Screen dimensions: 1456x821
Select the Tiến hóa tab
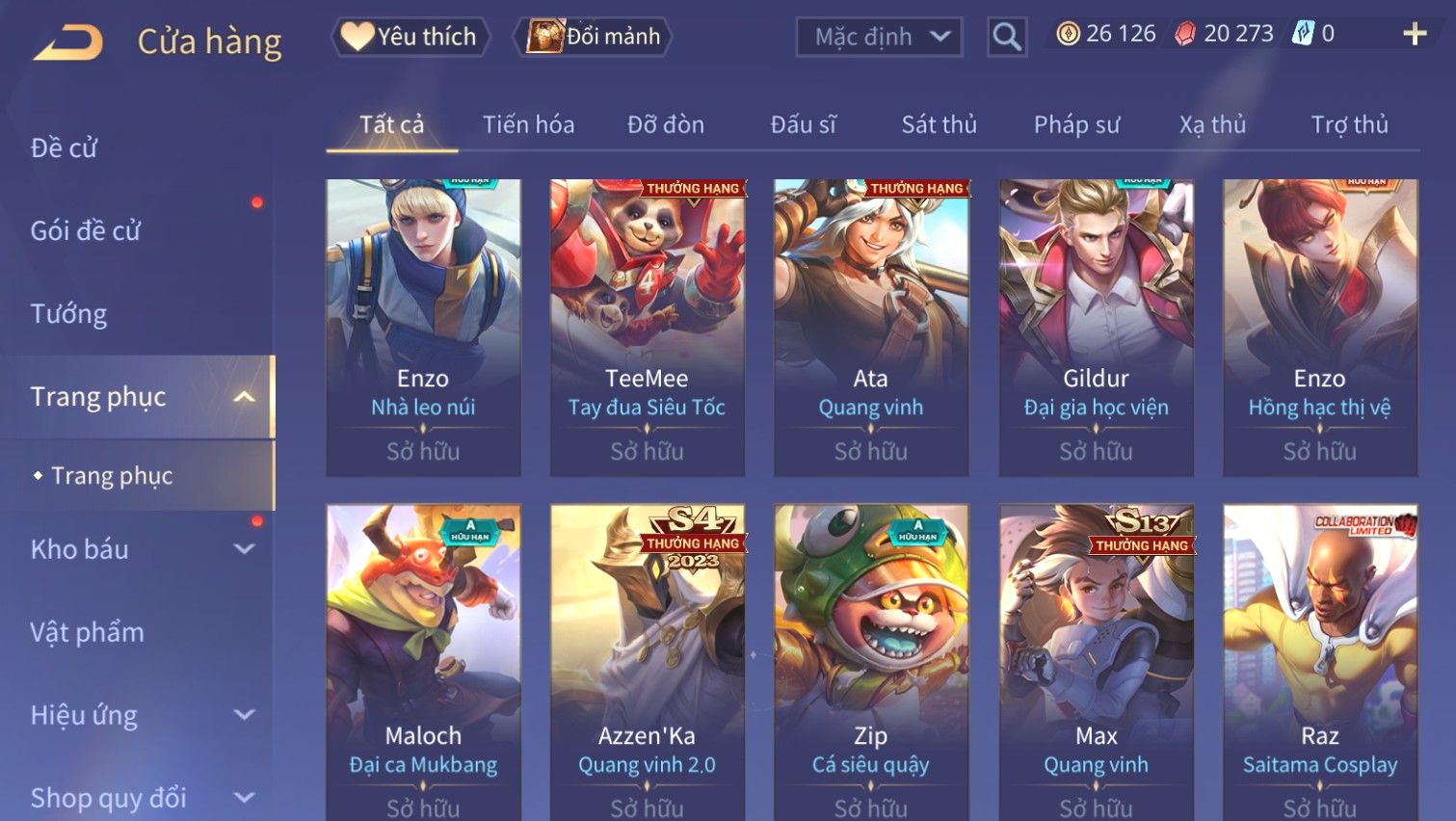[528, 124]
